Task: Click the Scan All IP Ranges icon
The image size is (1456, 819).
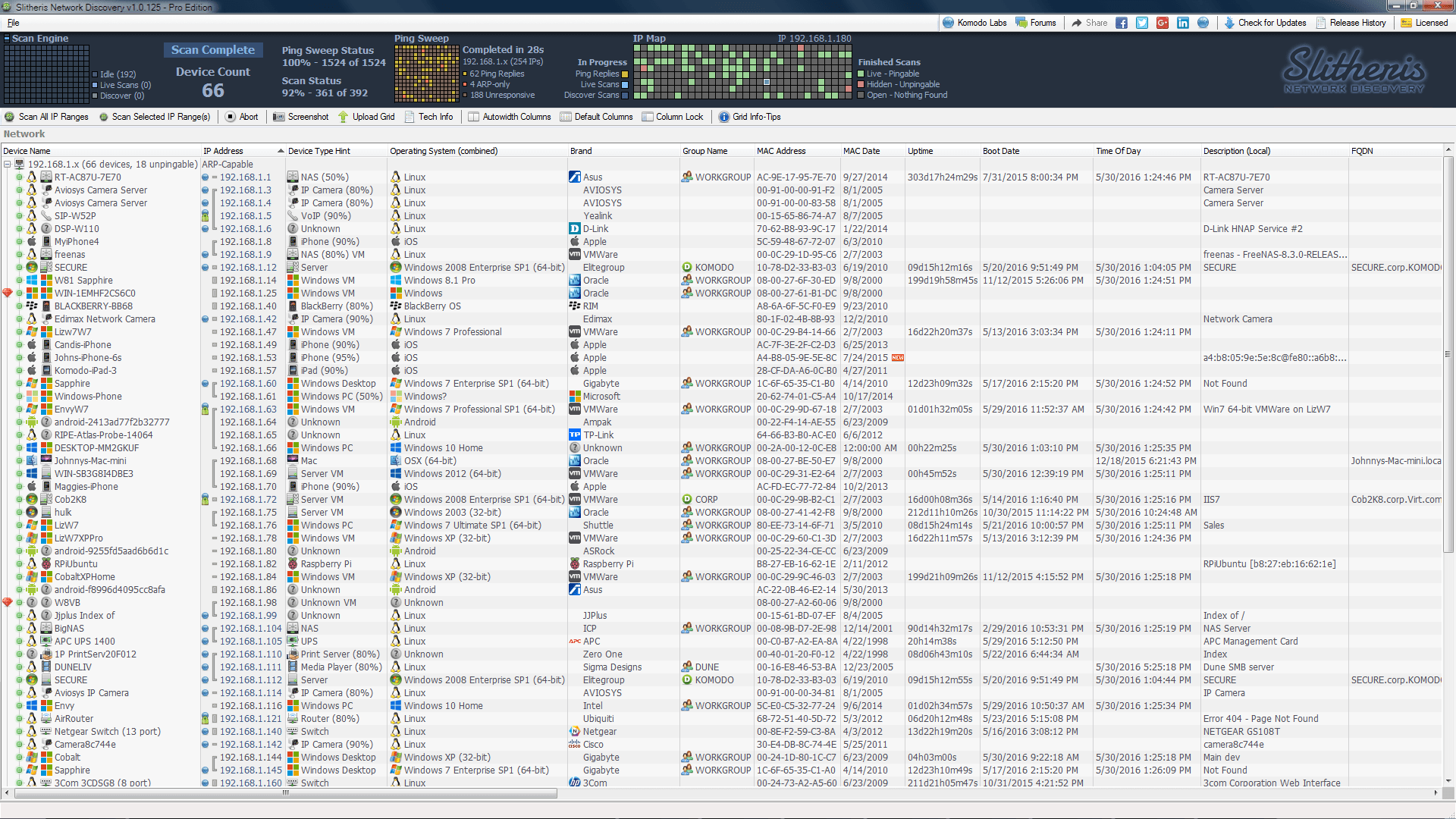Action: [x=10, y=117]
